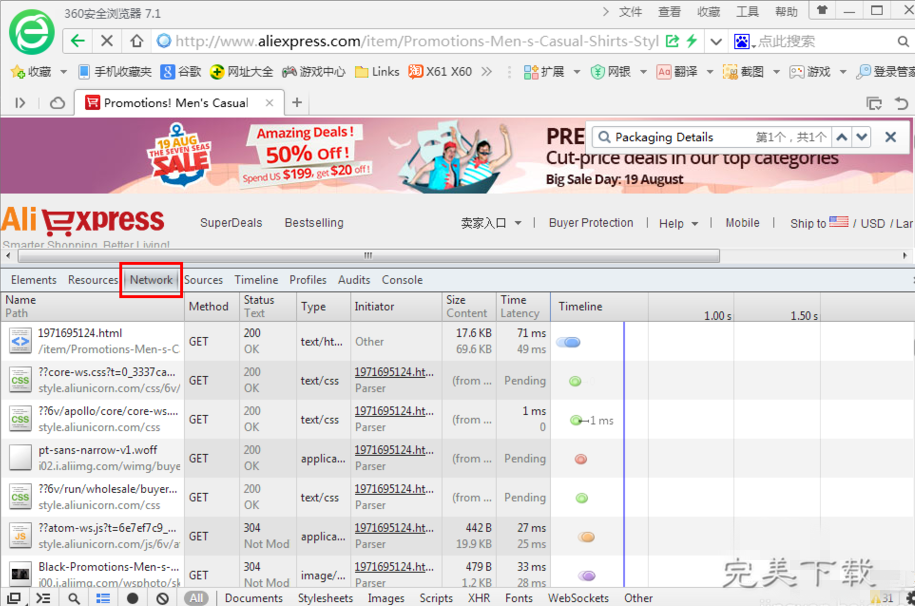Switch to the Console devtools tab
Screen dimensions: 915x606
pyautogui.click(x=402, y=280)
